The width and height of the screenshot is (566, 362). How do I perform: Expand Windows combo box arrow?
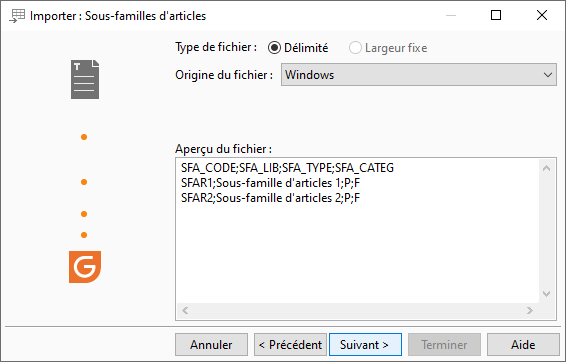(548, 75)
